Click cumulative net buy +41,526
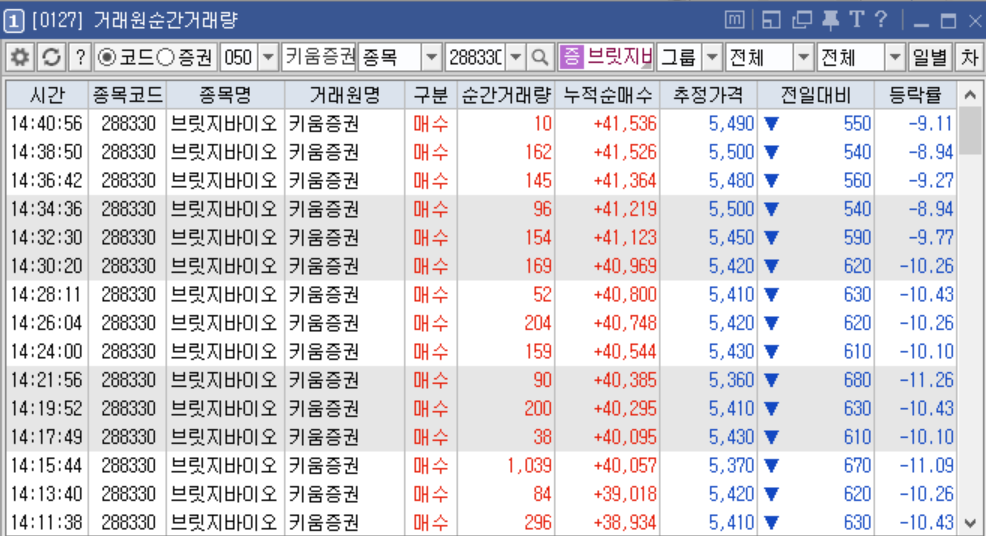This screenshot has width=986, height=536. click(625, 152)
